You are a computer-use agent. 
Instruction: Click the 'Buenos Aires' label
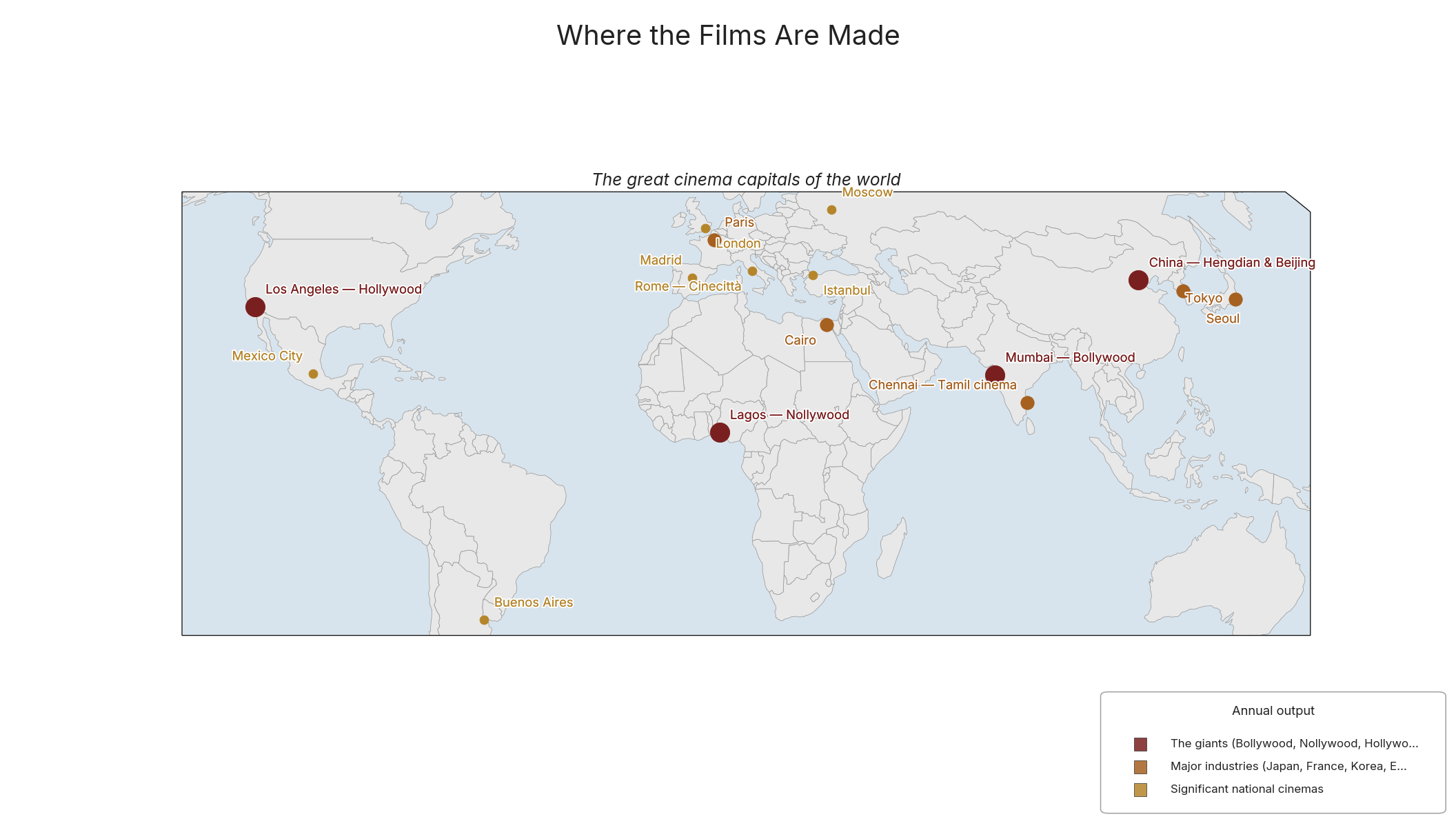[x=533, y=603]
